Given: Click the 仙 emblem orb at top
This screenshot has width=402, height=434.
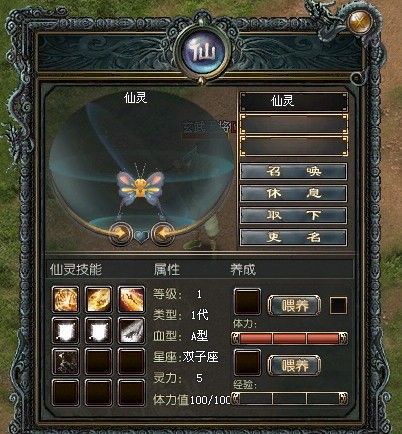Looking at the screenshot, I should click(x=203, y=53).
